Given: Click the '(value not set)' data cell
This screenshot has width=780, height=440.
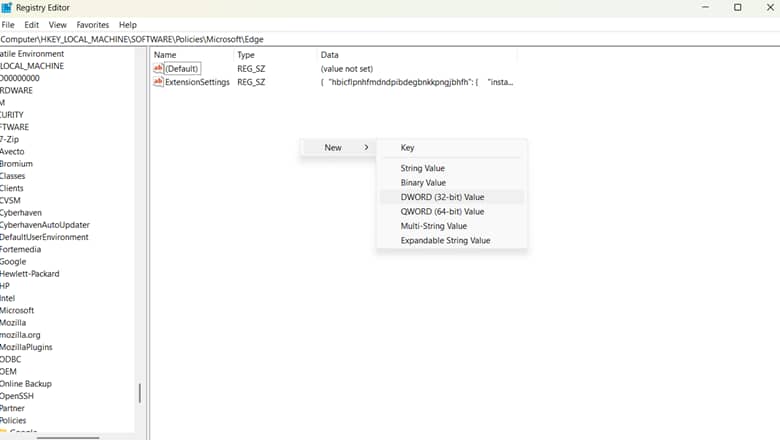Looking at the screenshot, I should 347,69.
